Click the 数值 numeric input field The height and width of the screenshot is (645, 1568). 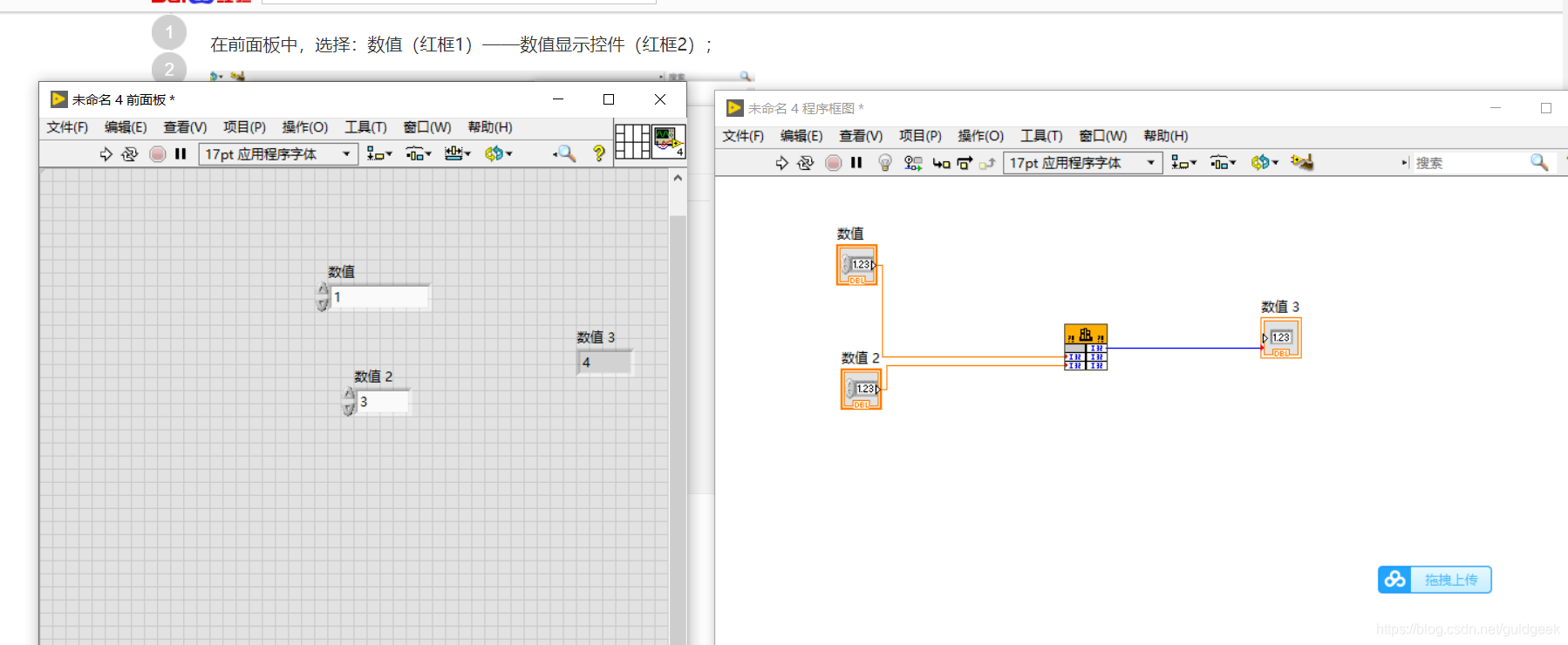point(380,297)
